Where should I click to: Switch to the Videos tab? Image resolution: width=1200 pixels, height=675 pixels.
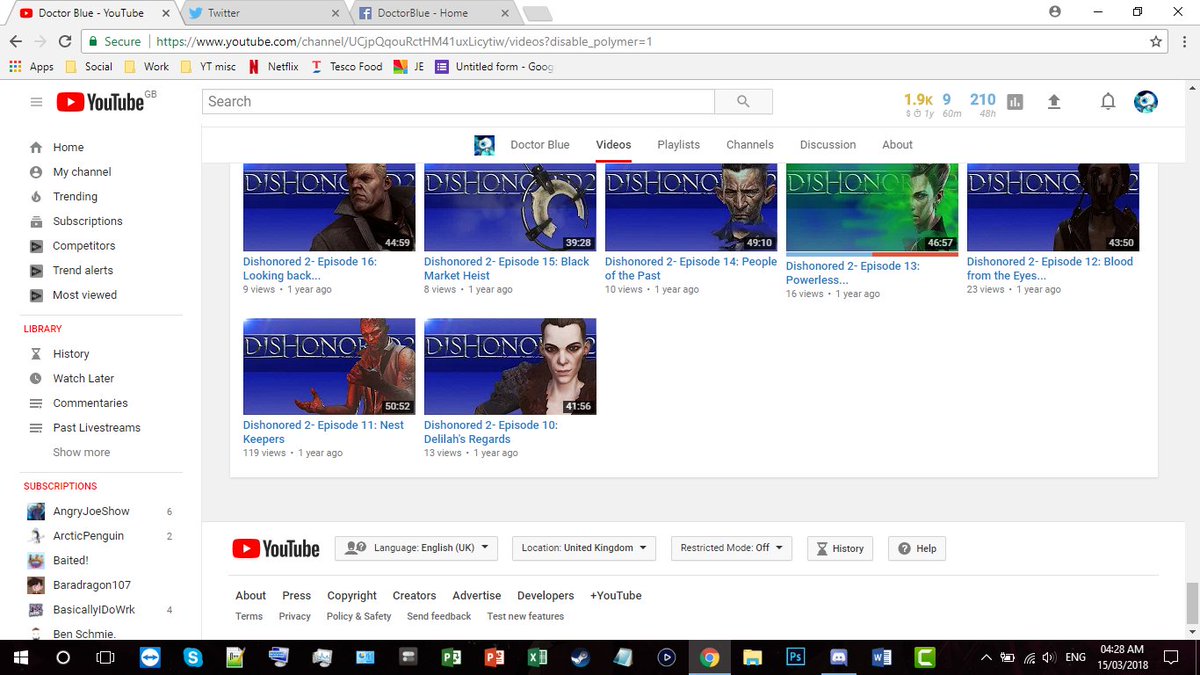[x=613, y=145]
